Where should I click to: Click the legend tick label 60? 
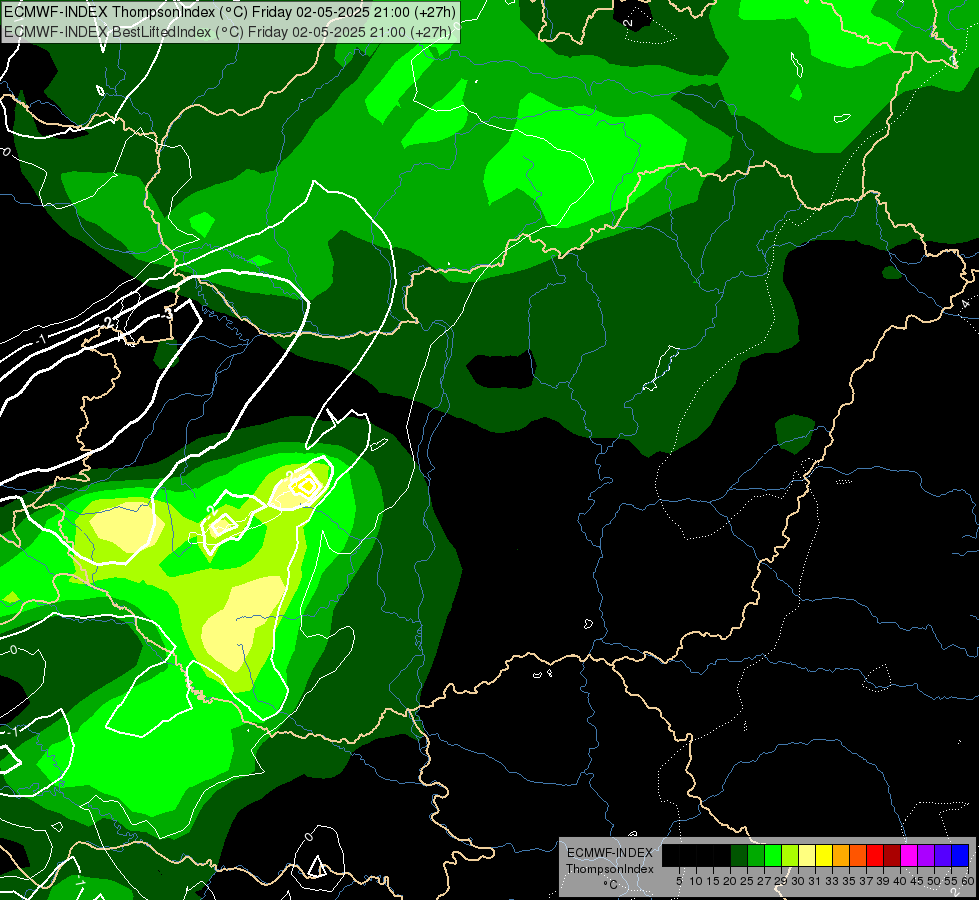pyautogui.click(x=968, y=881)
